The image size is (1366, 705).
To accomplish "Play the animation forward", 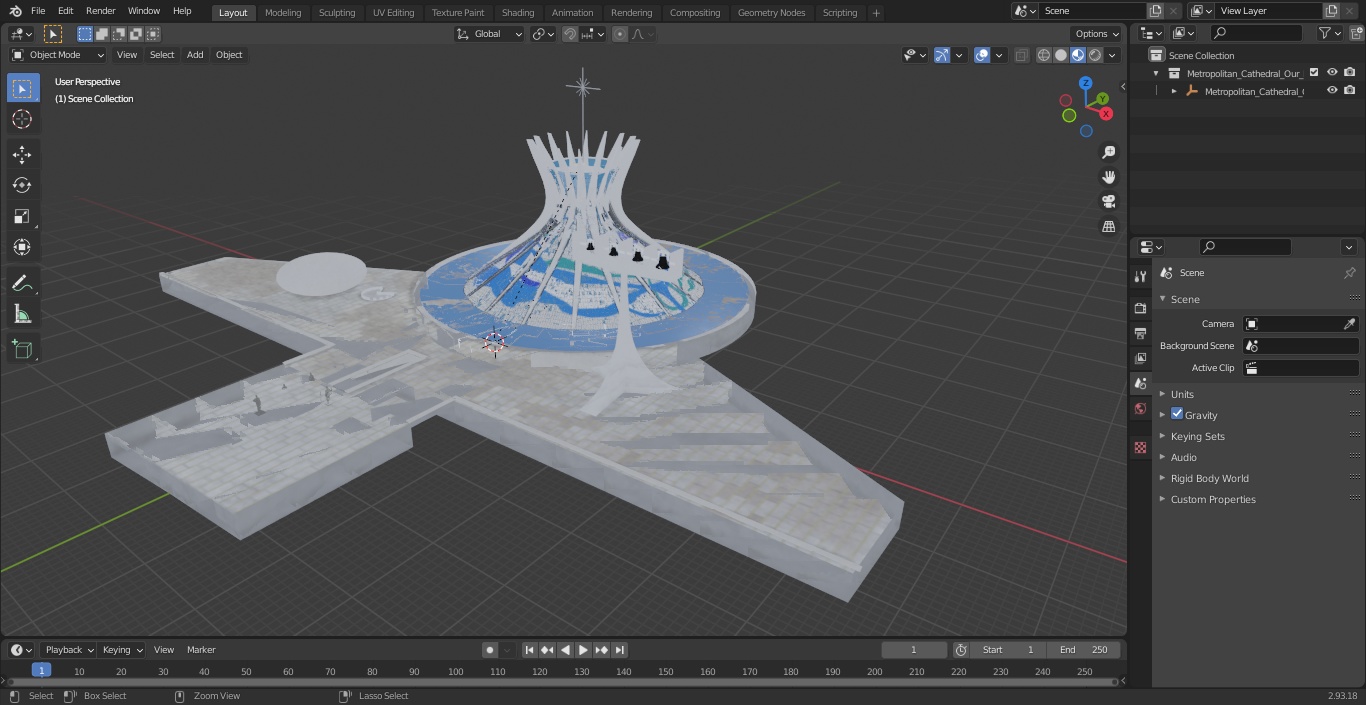I will coord(583,650).
